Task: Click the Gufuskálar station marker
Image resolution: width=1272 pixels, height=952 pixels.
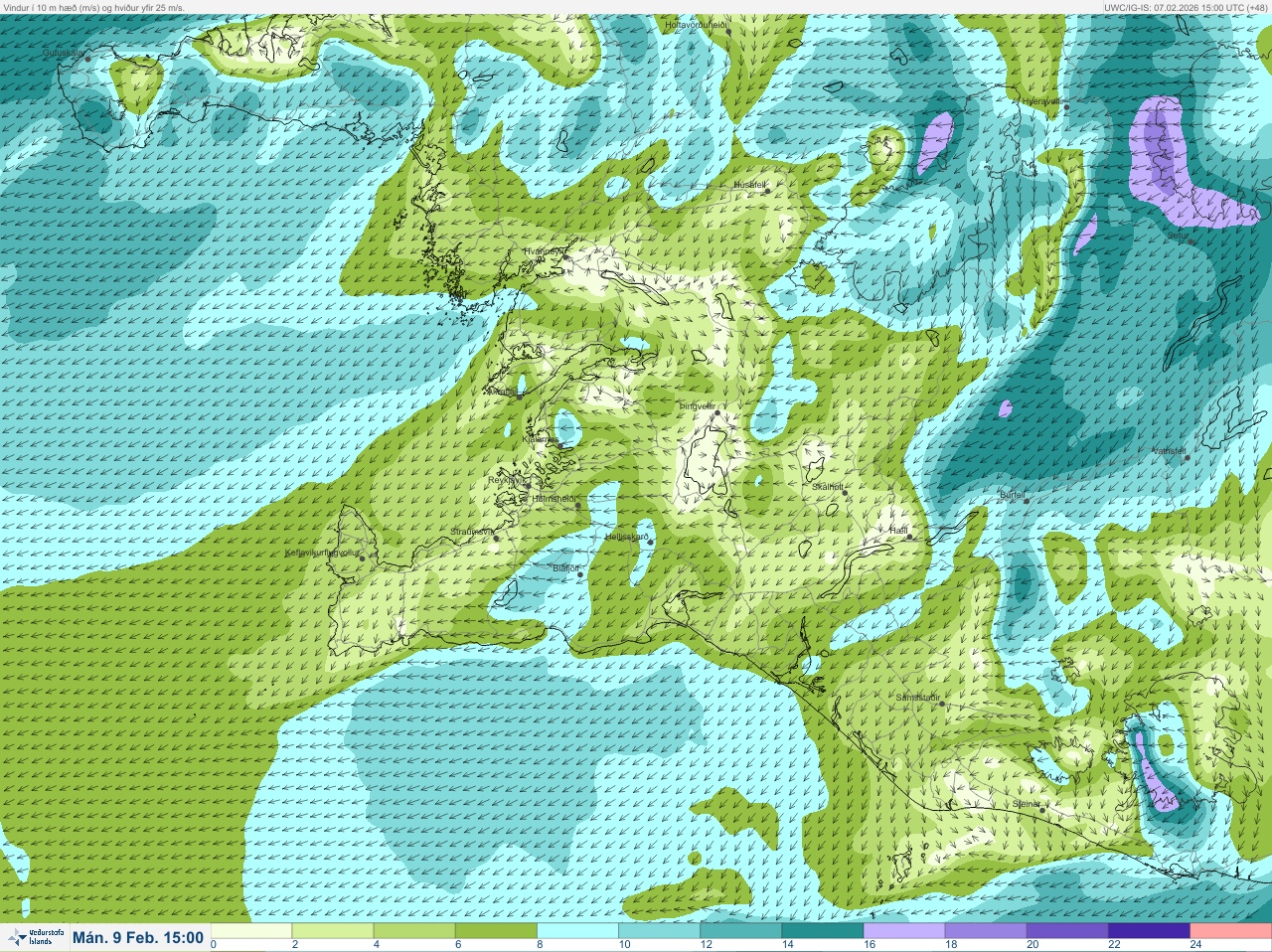Action: [x=87, y=59]
